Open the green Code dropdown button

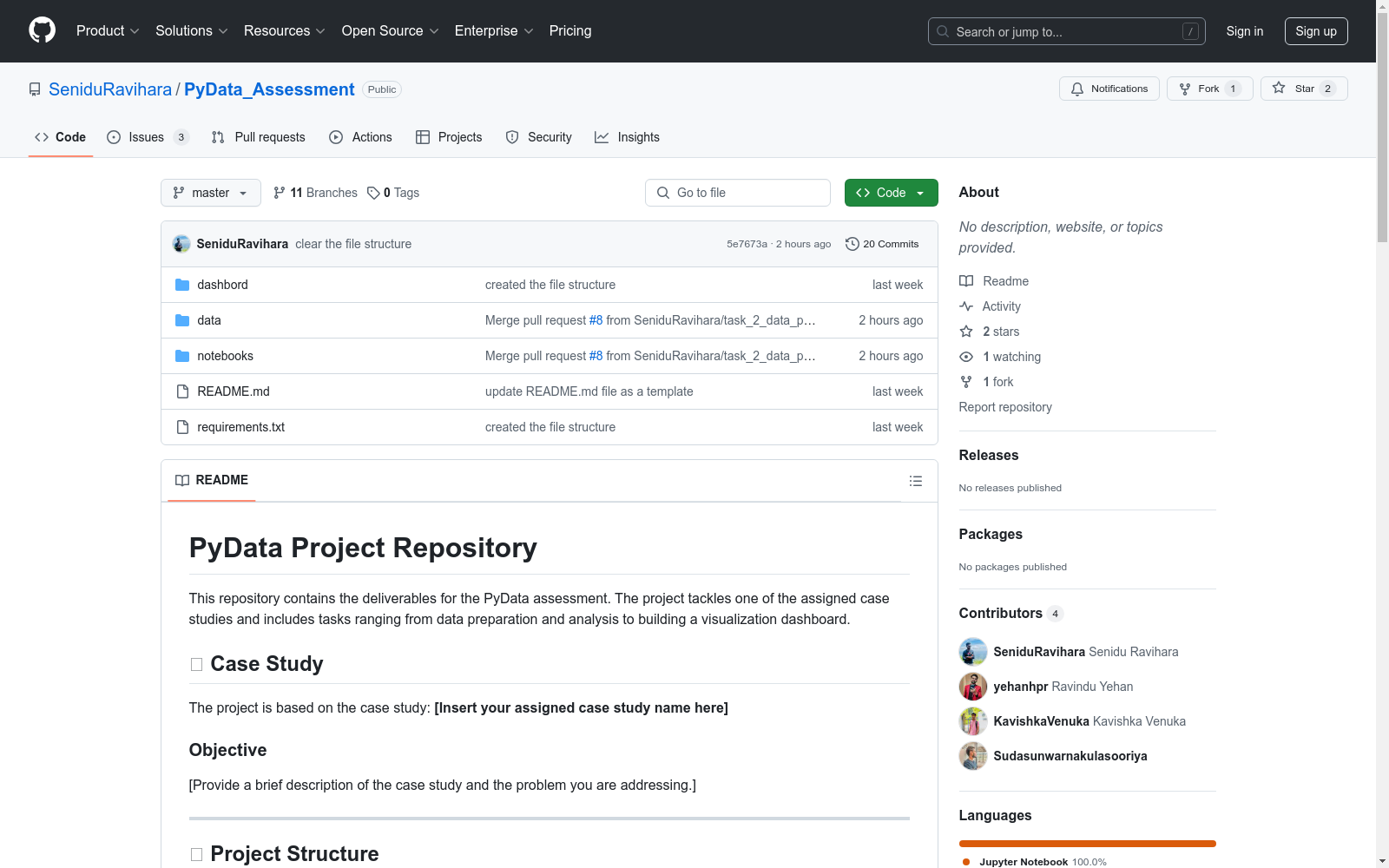click(891, 193)
